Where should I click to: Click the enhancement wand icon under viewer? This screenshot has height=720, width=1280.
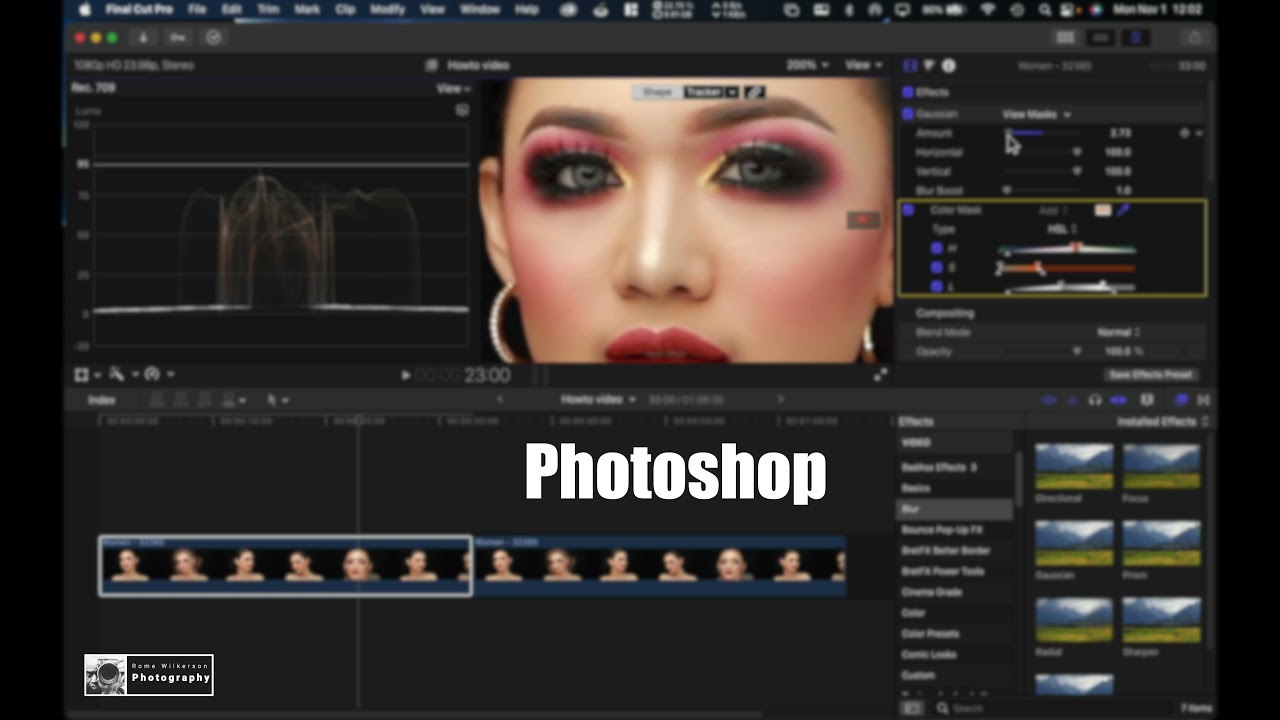[x=116, y=374]
